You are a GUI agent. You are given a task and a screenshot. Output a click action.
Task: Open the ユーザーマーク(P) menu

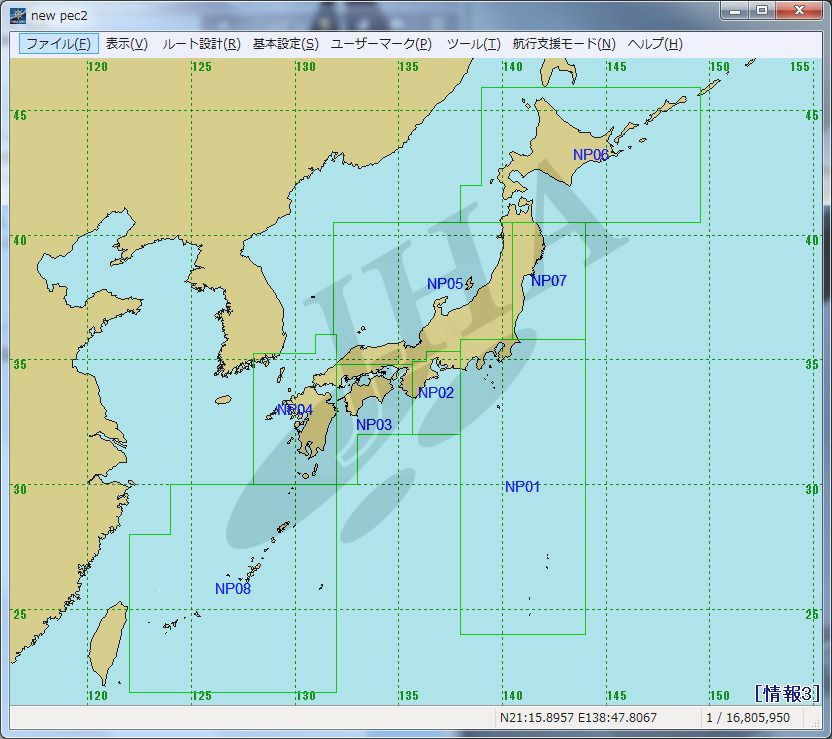coord(381,44)
